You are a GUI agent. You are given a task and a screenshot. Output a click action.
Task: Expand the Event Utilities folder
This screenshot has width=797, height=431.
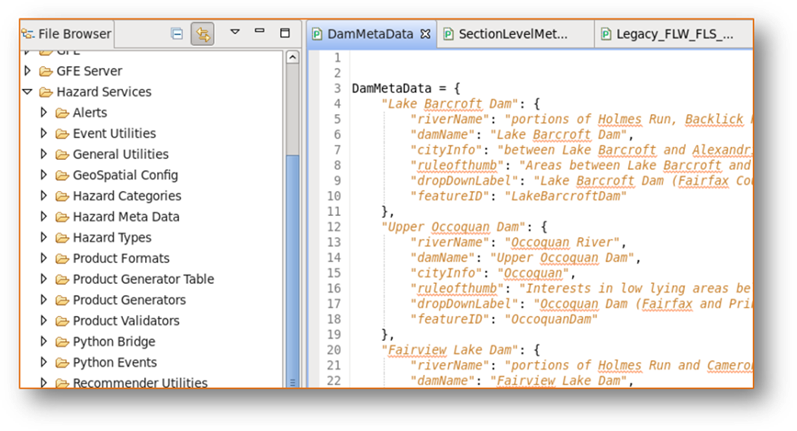[x=44, y=133]
